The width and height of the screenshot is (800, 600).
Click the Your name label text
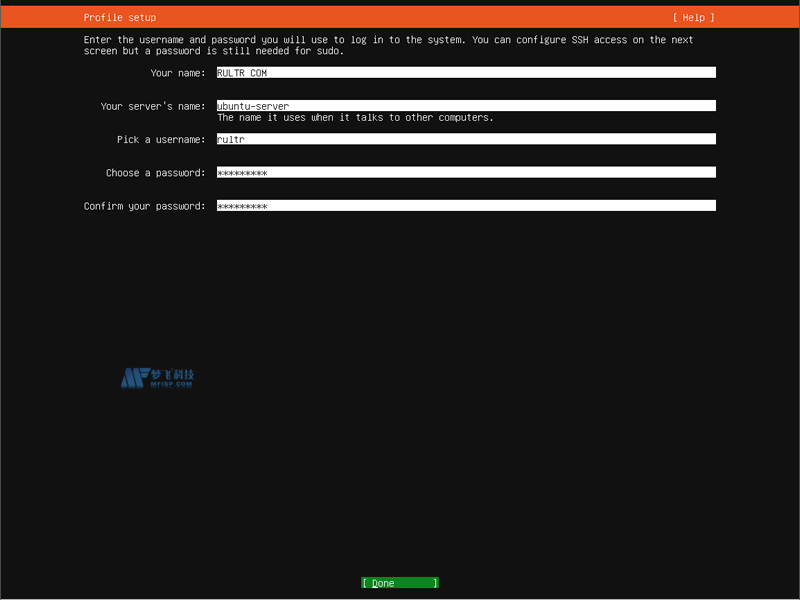179,72
